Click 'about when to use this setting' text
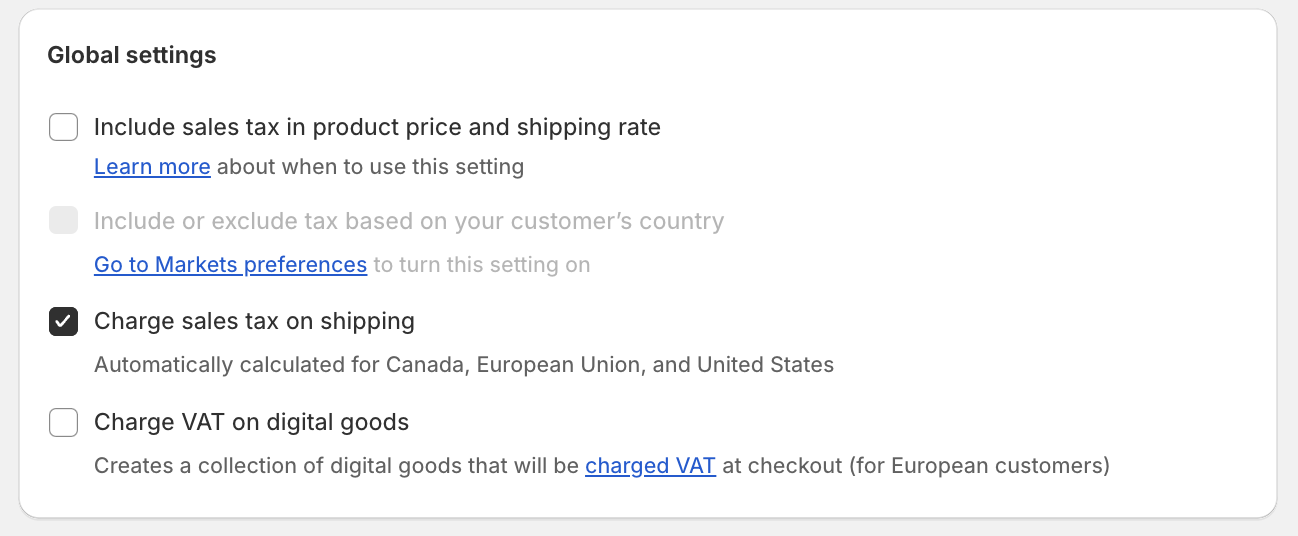Screen dimensions: 1298x536 370,167
